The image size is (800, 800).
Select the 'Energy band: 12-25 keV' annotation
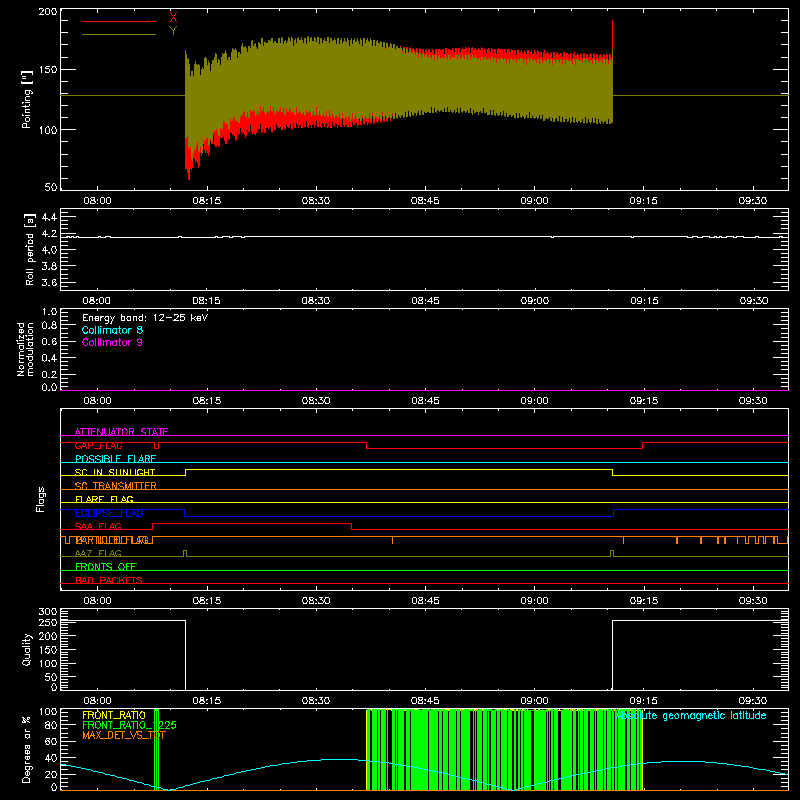point(145,318)
